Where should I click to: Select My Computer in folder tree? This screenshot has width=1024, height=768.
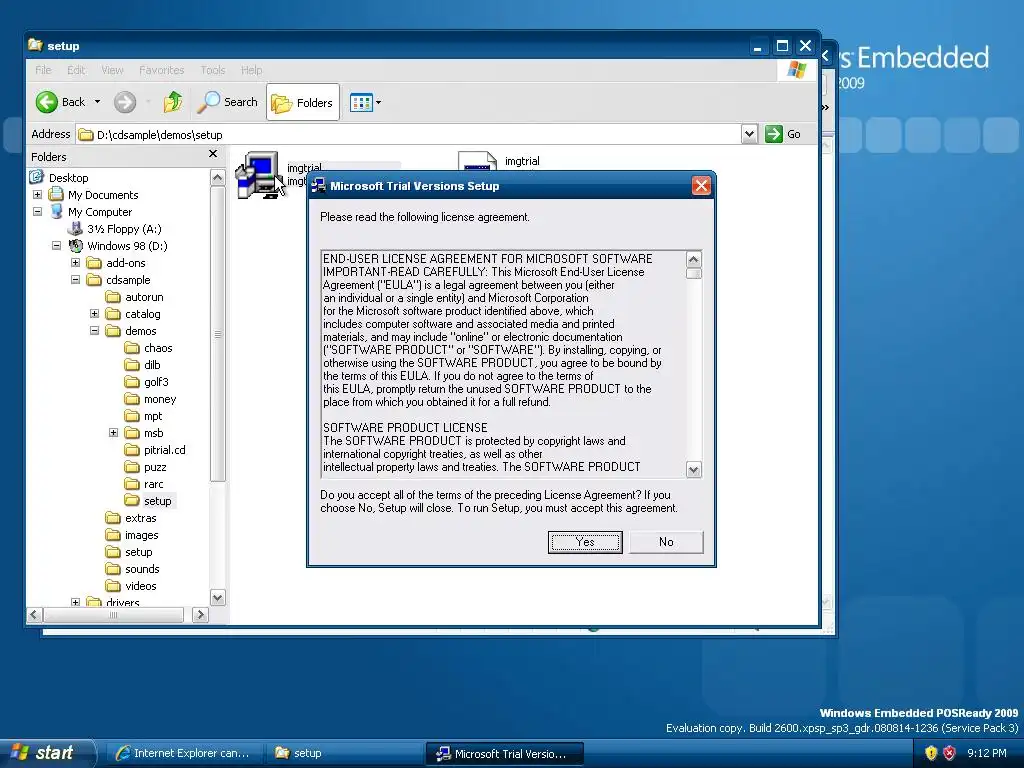pos(100,212)
